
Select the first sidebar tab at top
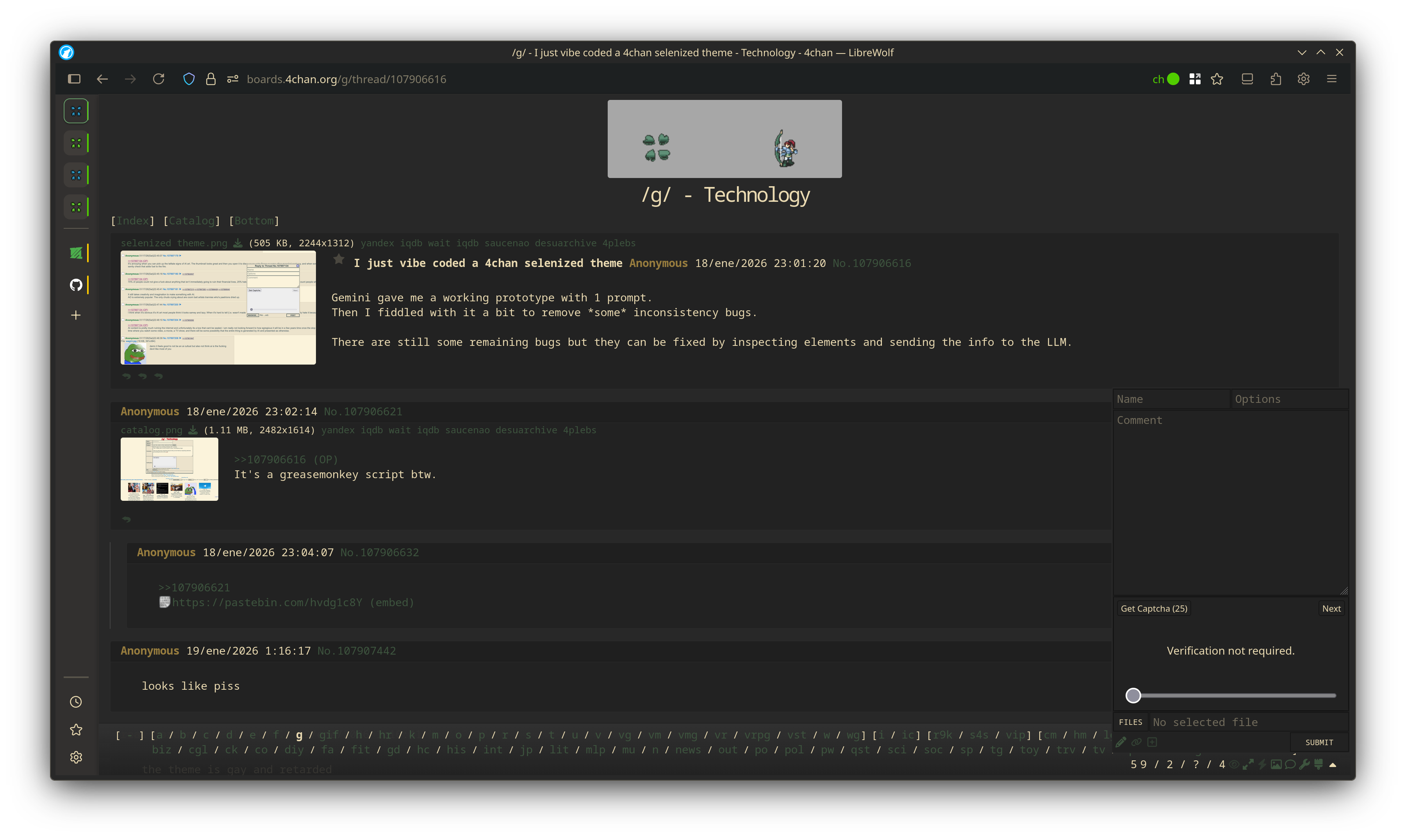pyautogui.click(x=76, y=111)
